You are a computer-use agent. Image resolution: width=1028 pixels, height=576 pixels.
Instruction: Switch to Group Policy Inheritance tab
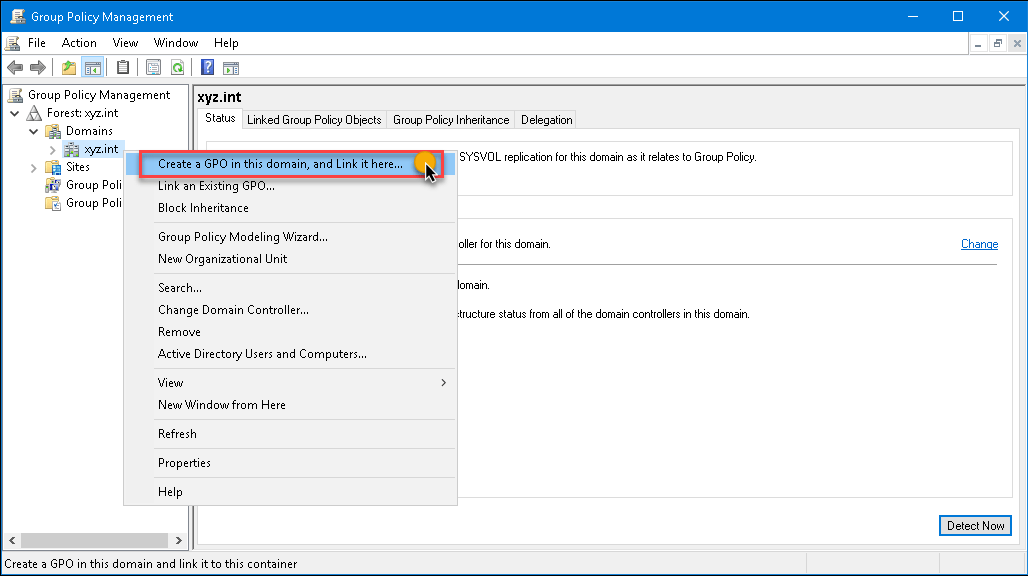pyautogui.click(x=451, y=120)
